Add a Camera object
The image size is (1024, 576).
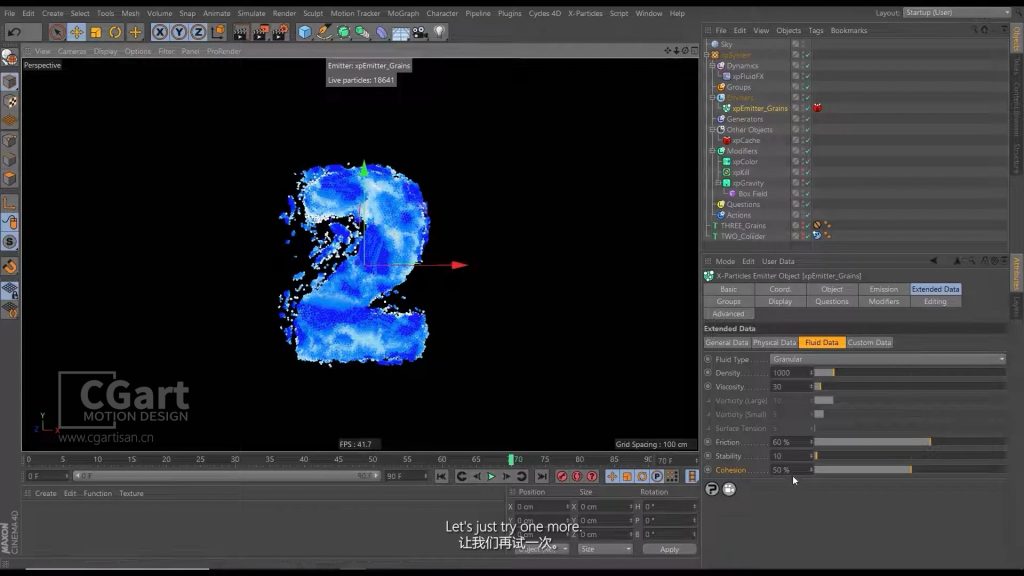(x=420, y=31)
